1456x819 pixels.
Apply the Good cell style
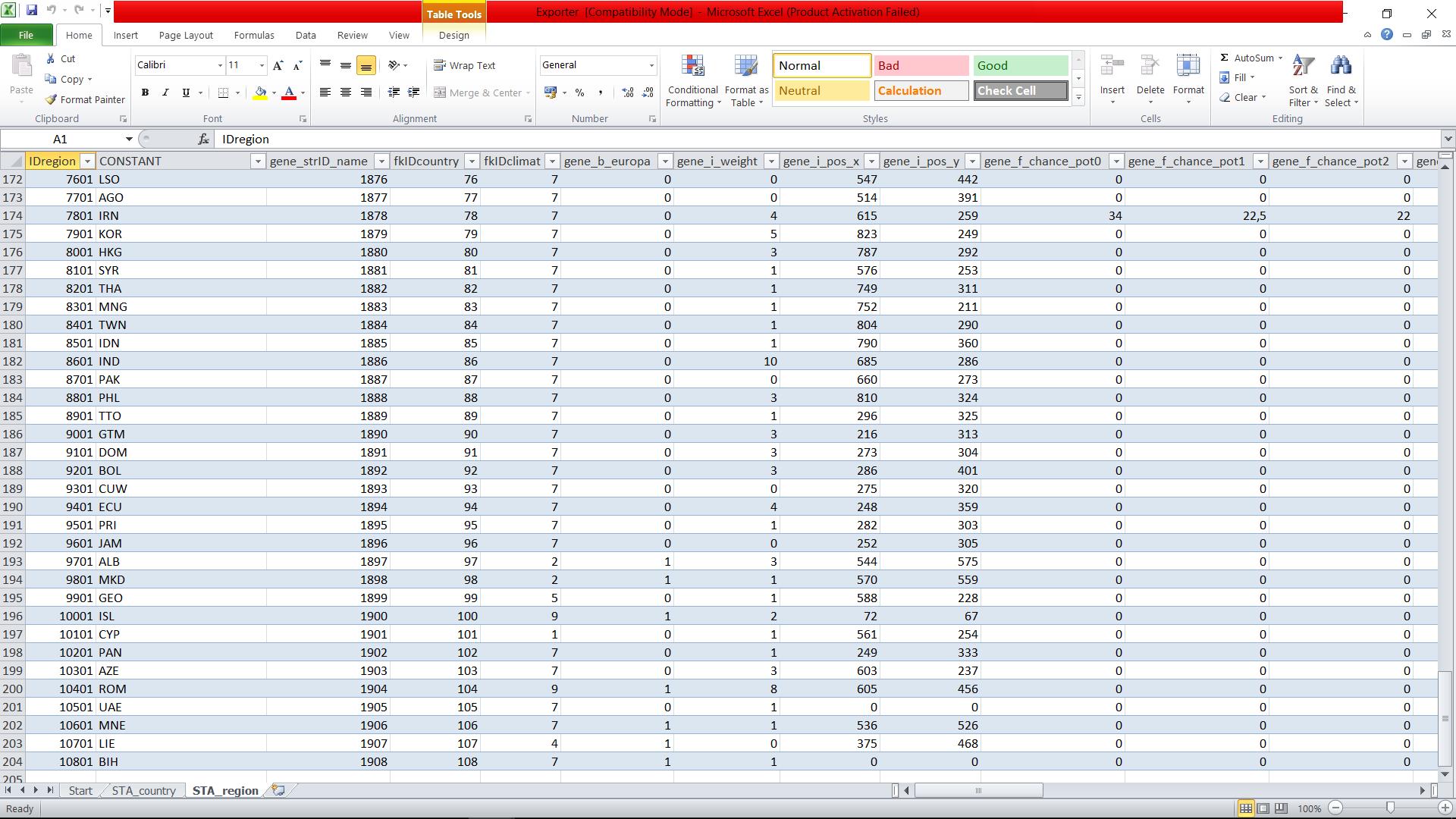point(1020,66)
